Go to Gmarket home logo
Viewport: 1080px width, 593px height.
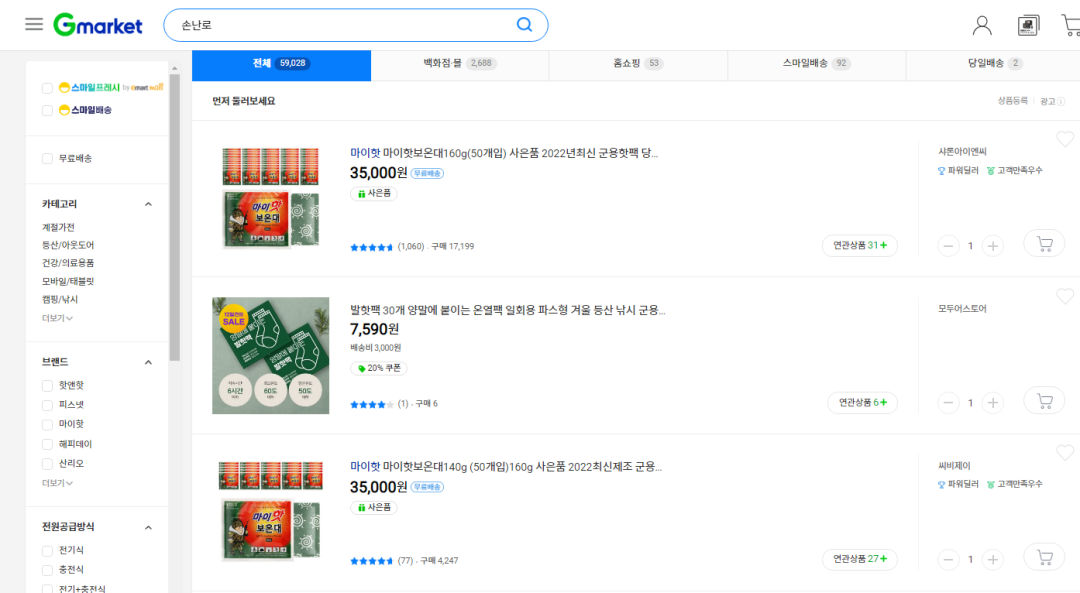(x=98, y=25)
